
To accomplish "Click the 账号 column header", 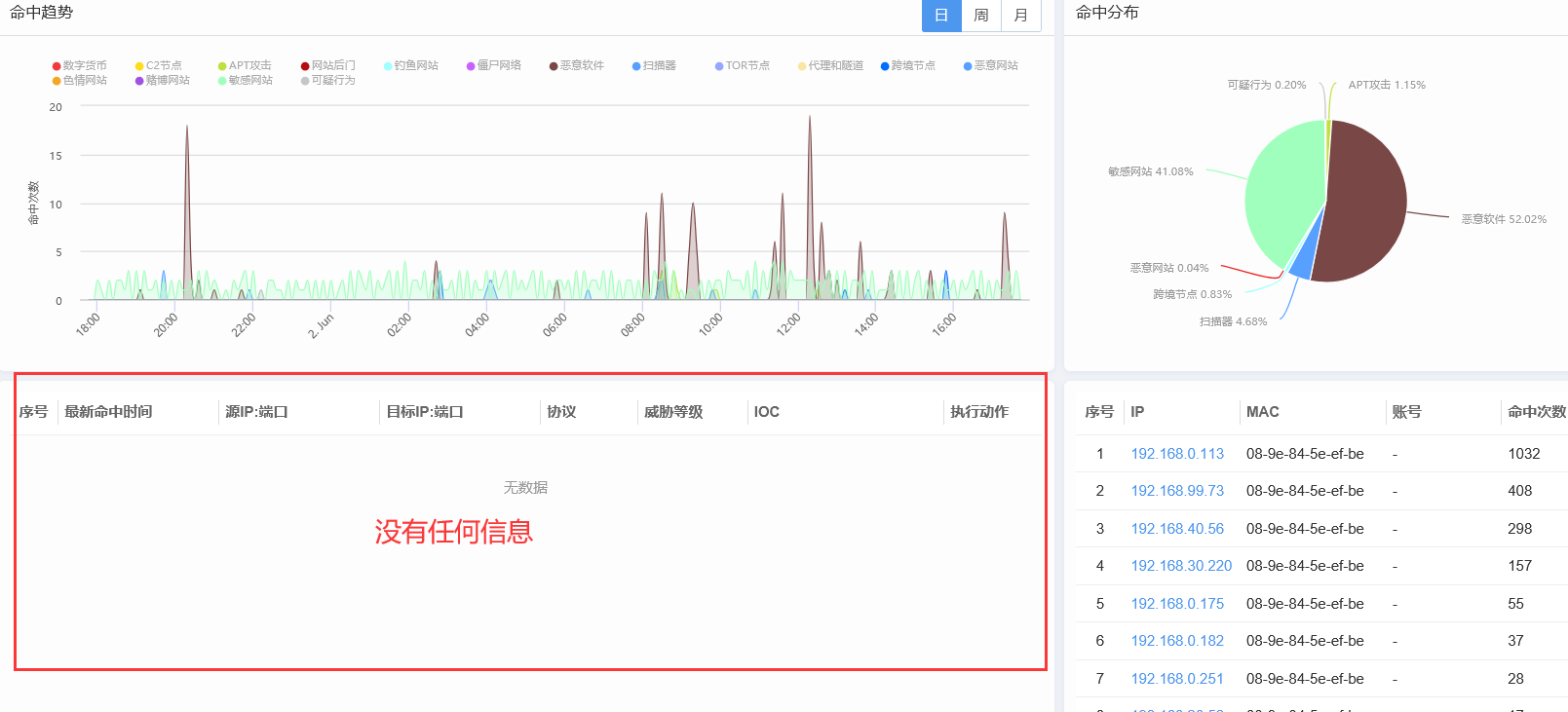I will click(x=1406, y=412).
